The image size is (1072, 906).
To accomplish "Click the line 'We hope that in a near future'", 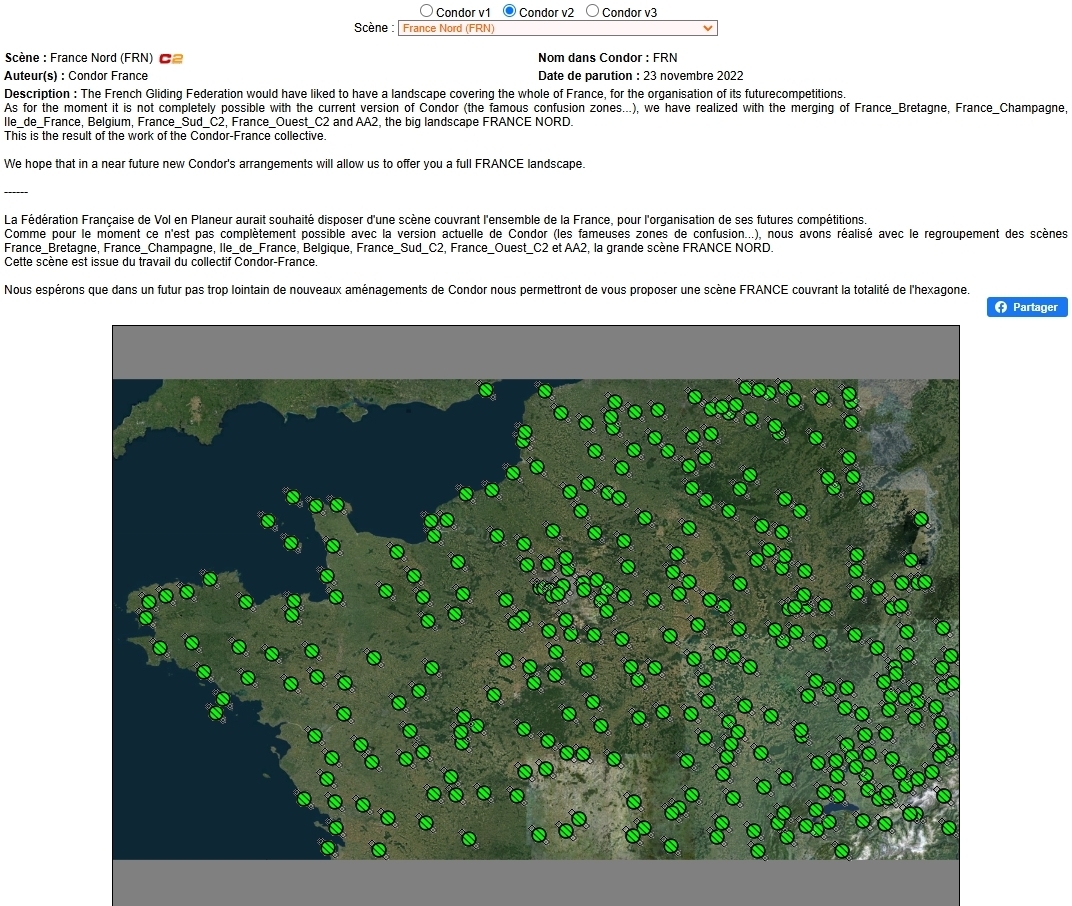I will 295,164.
